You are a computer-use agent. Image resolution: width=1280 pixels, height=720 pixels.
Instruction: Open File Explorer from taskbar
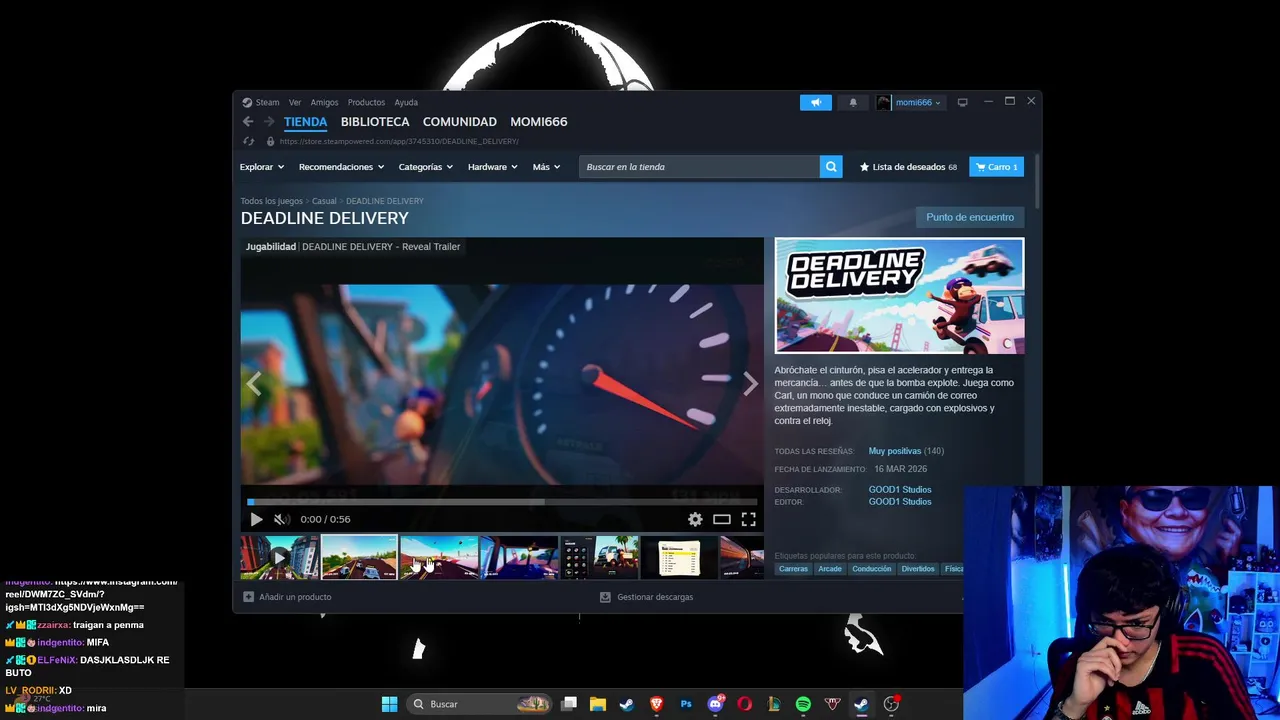click(598, 704)
